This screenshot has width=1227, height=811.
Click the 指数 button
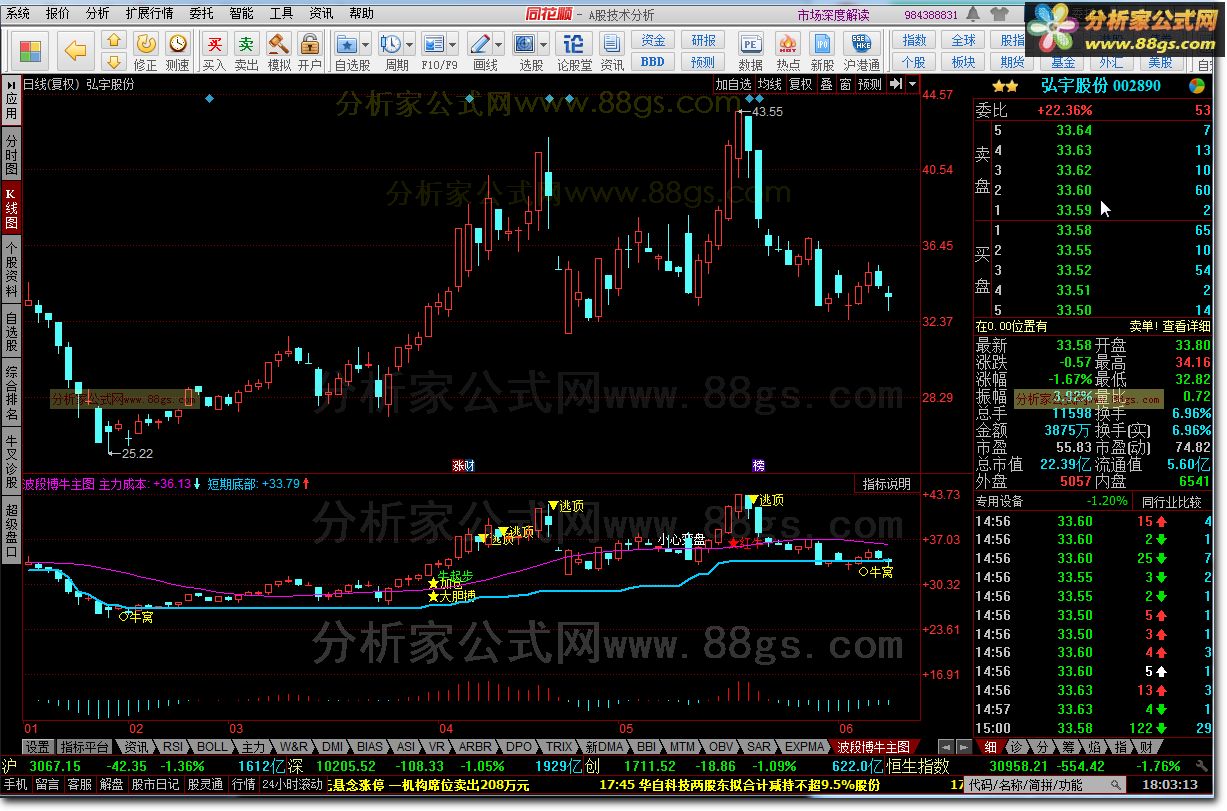pyautogui.click(x=914, y=41)
